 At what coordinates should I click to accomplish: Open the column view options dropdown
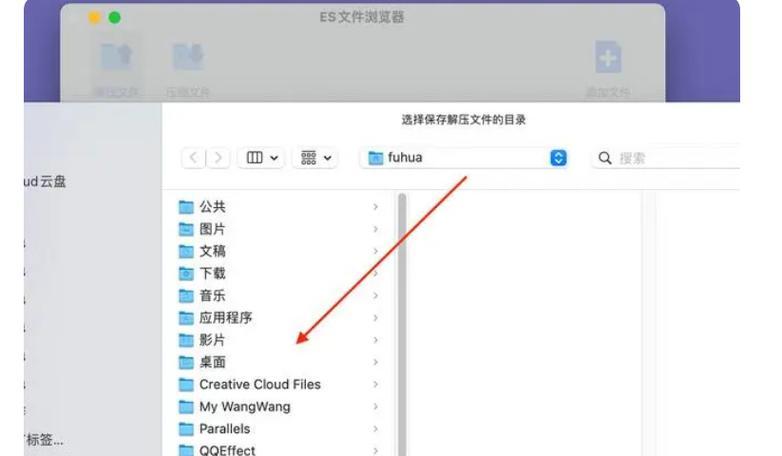click(261, 158)
